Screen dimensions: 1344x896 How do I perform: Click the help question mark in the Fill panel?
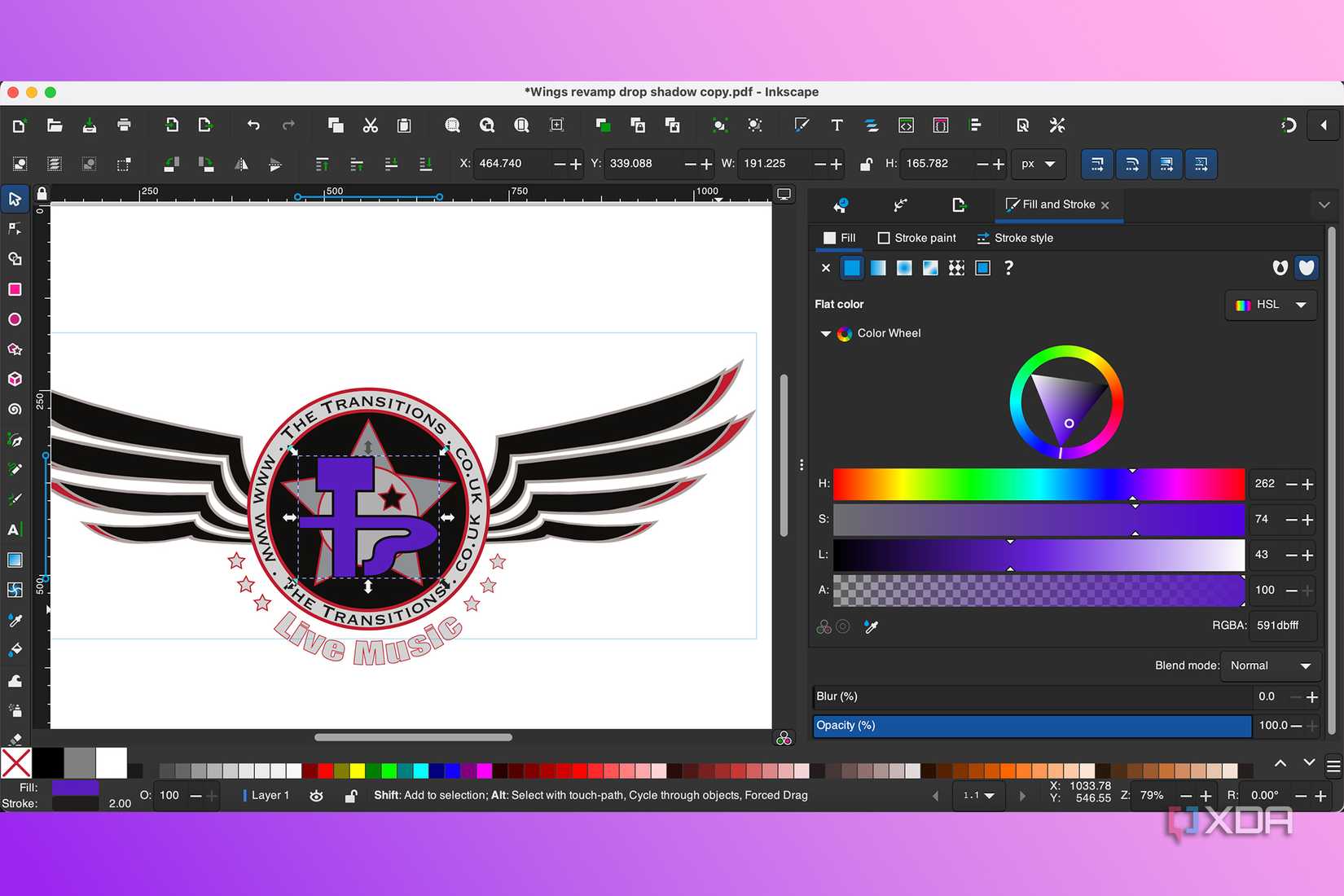[1008, 268]
